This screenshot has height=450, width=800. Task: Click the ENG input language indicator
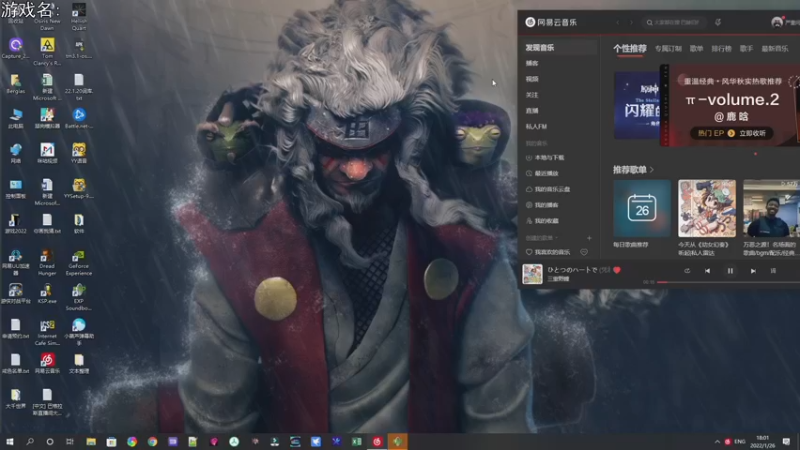[740, 442]
